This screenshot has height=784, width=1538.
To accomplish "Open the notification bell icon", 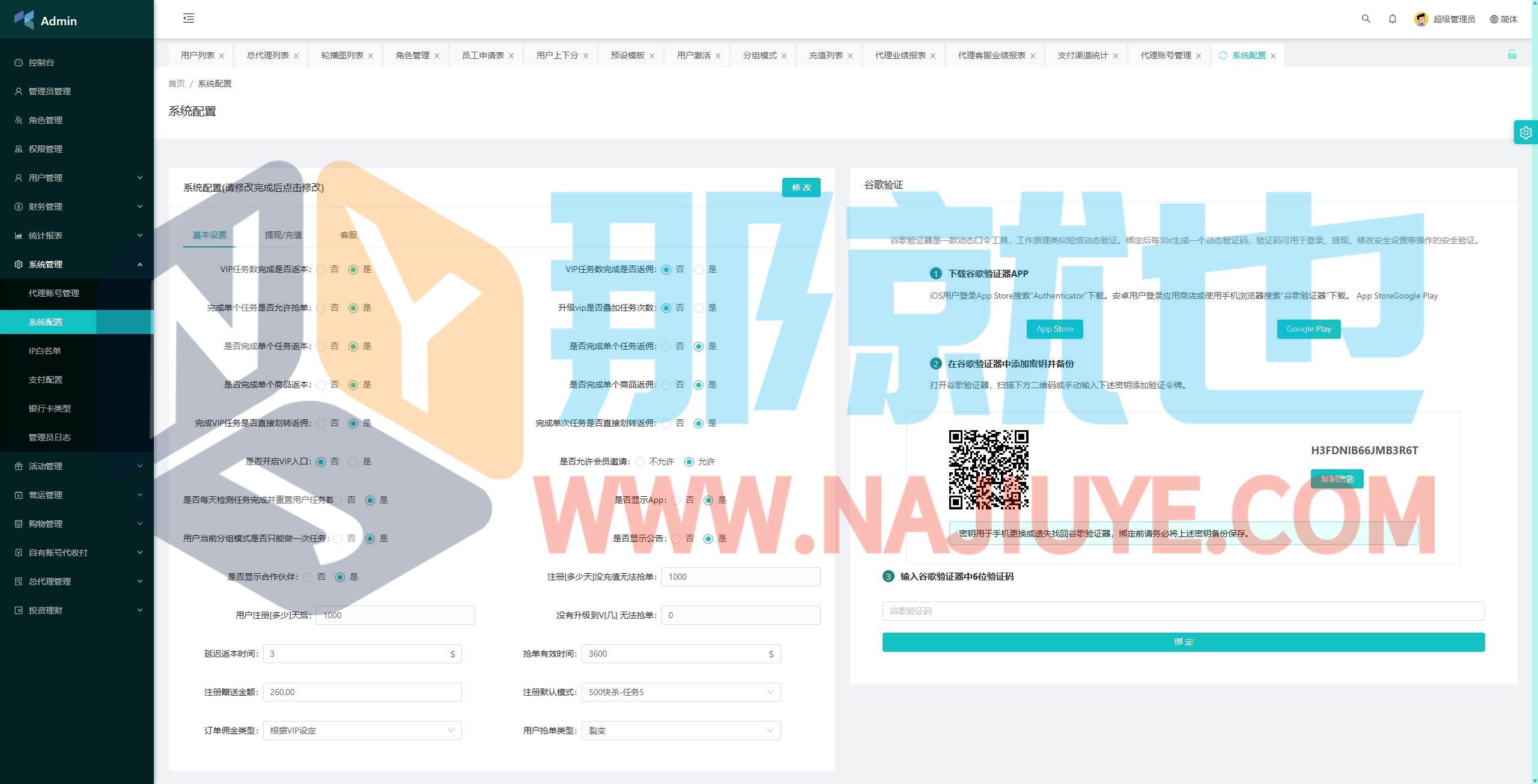I will coord(1393,19).
